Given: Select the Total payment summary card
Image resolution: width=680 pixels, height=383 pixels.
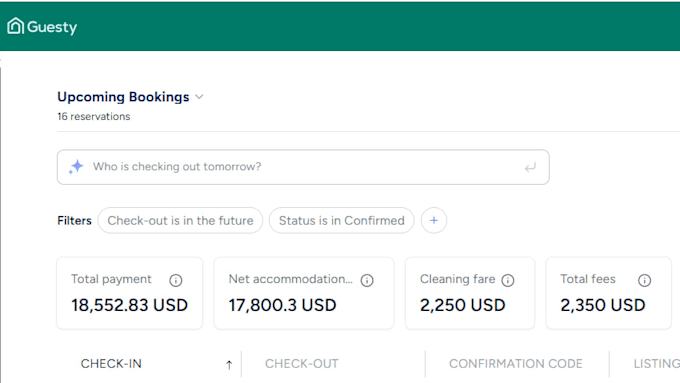Looking at the screenshot, I should click(x=130, y=293).
